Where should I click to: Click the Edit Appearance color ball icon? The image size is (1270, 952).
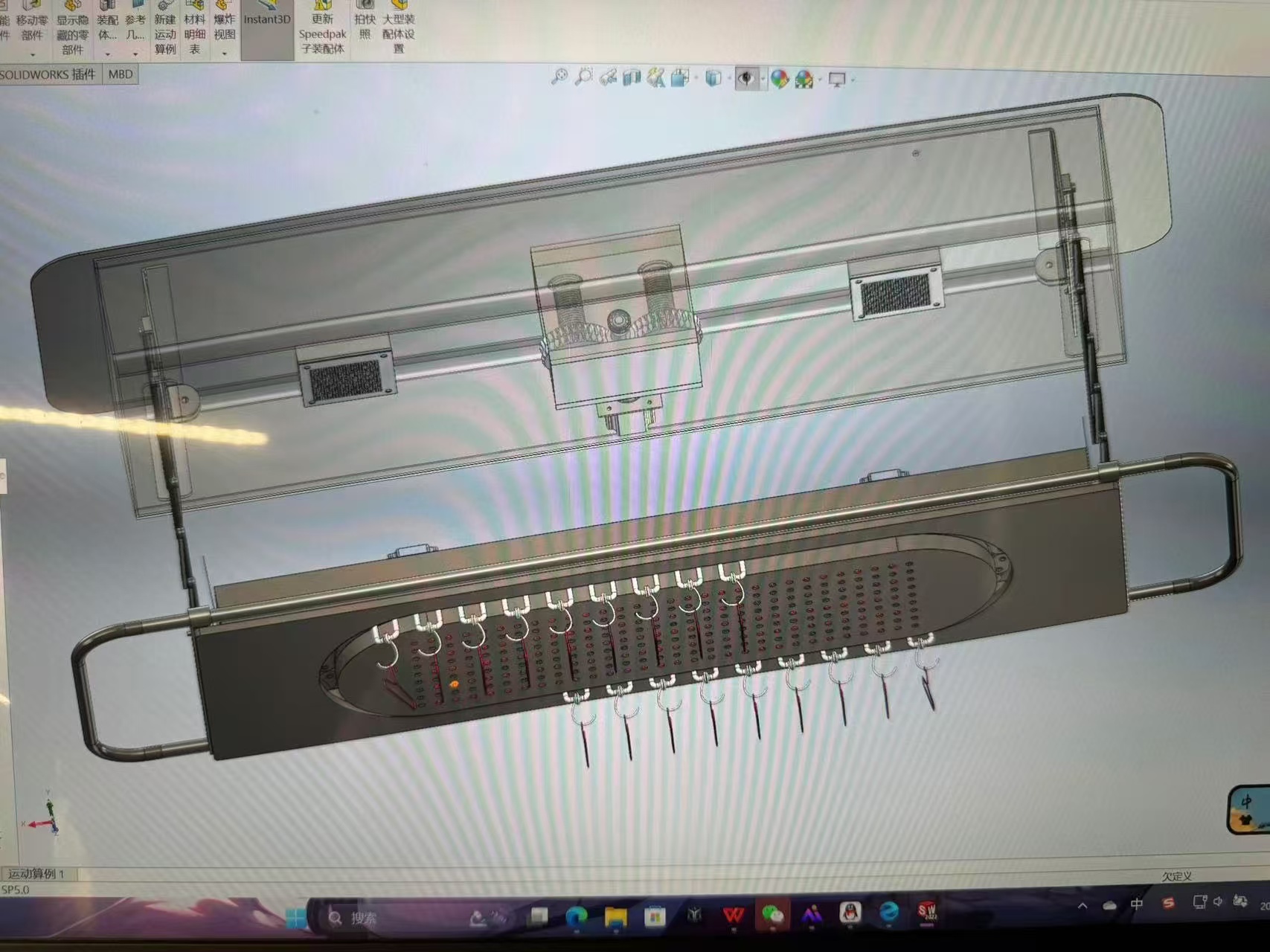779,78
